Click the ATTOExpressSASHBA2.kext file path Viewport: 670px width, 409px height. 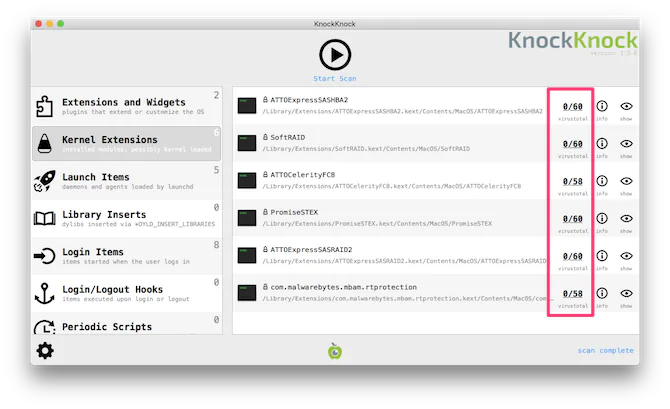(403, 112)
